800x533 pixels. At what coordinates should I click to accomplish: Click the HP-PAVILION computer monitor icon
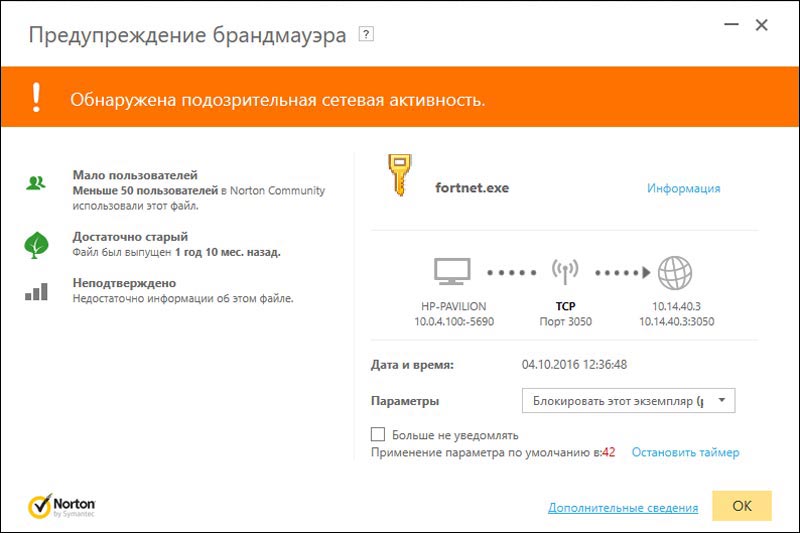452,272
